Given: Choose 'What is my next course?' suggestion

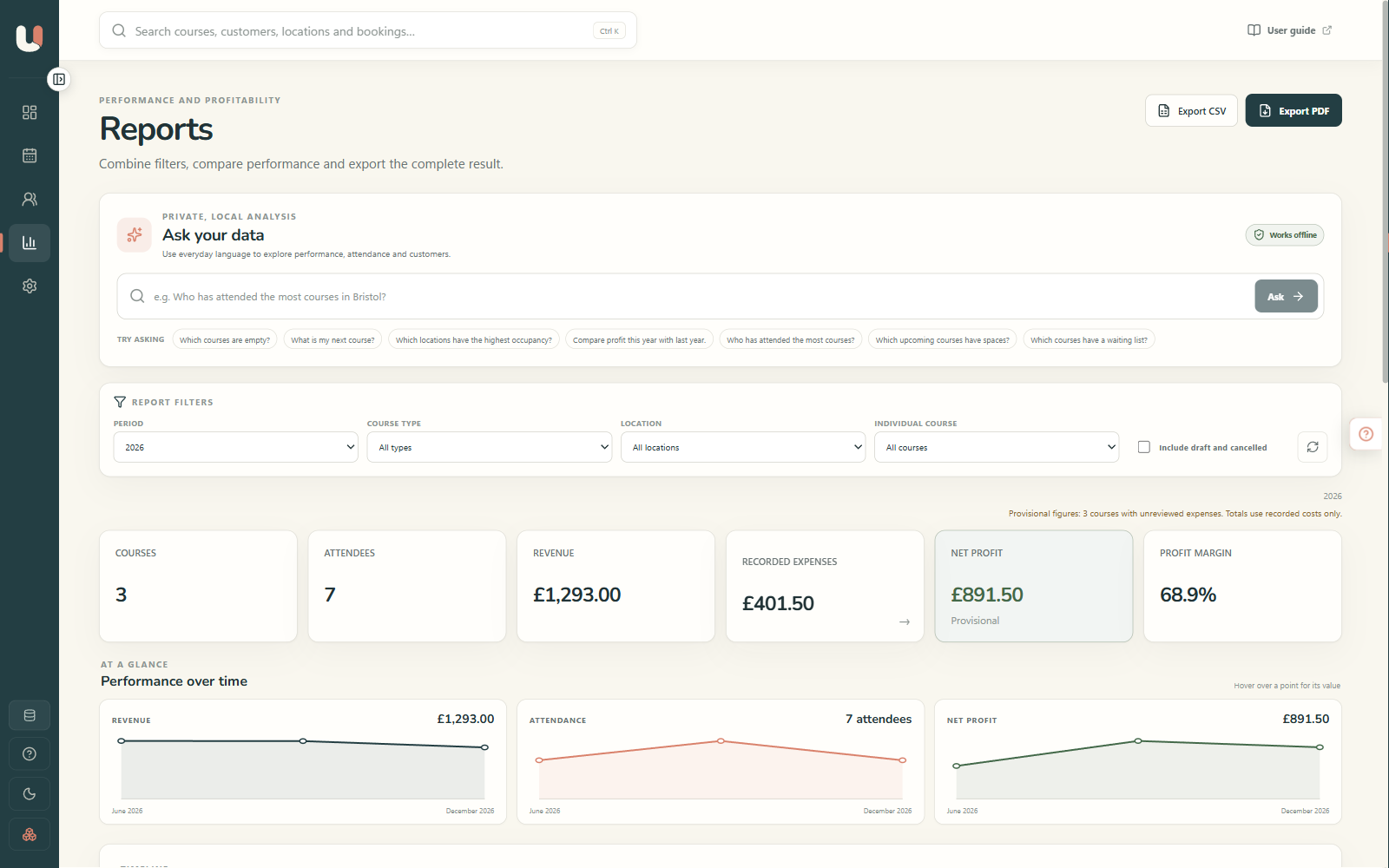Looking at the screenshot, I should pyautogui.click(x=332, y=340).
